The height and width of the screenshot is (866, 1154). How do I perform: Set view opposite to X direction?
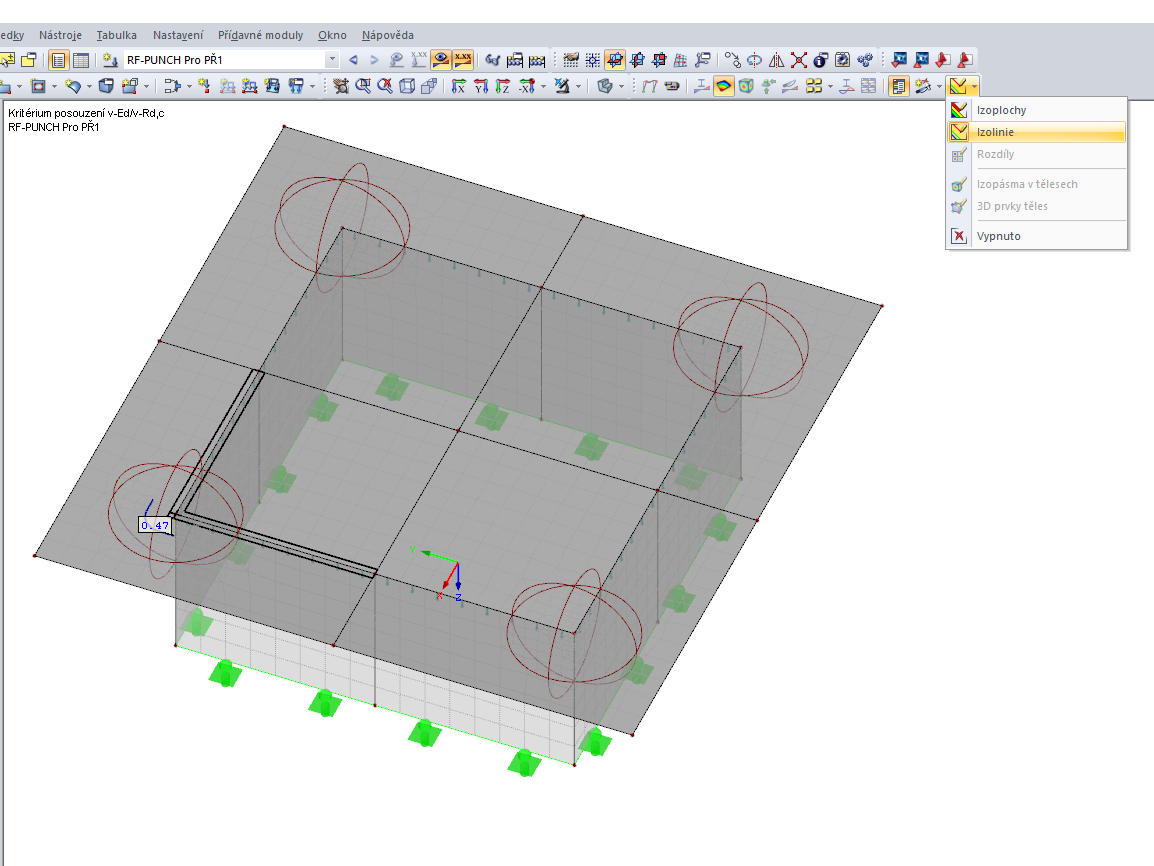tap(527, 86)
